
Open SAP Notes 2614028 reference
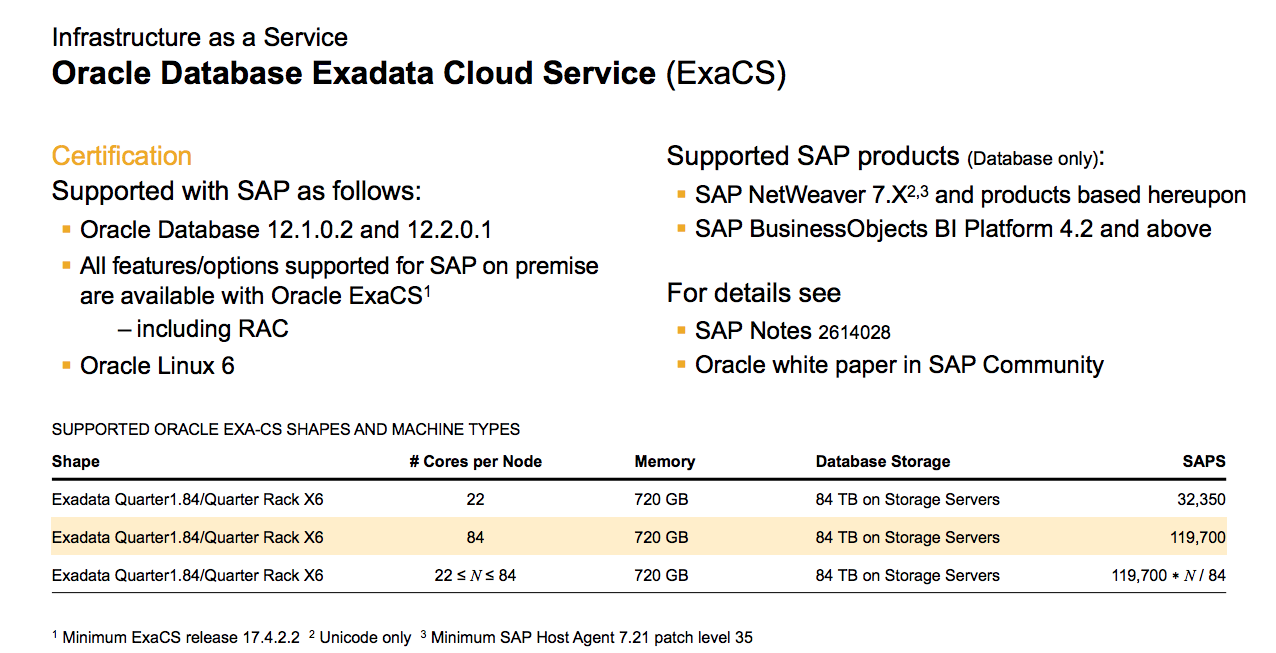coord(792,331)
